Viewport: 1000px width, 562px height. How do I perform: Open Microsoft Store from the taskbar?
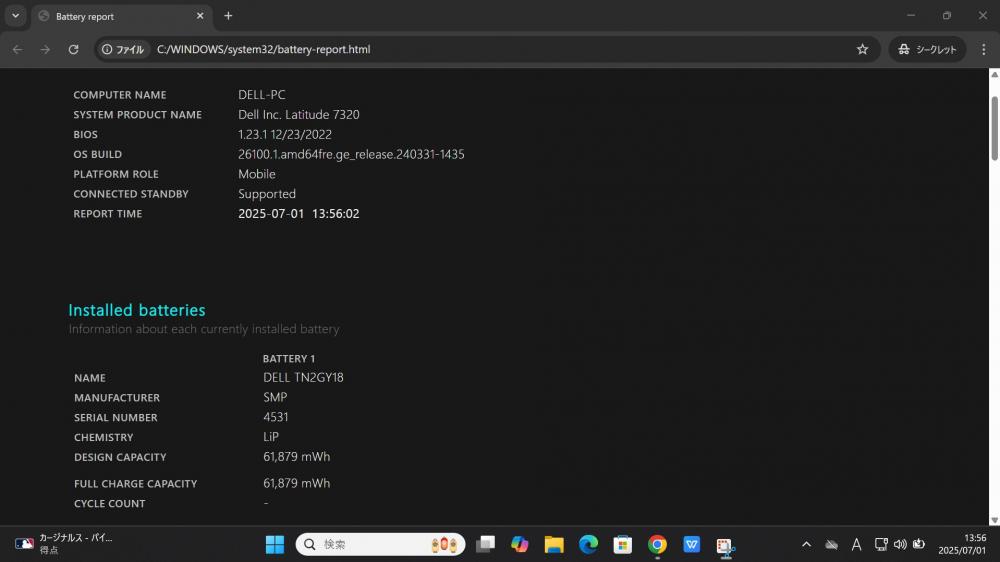(x=622, y=544)
